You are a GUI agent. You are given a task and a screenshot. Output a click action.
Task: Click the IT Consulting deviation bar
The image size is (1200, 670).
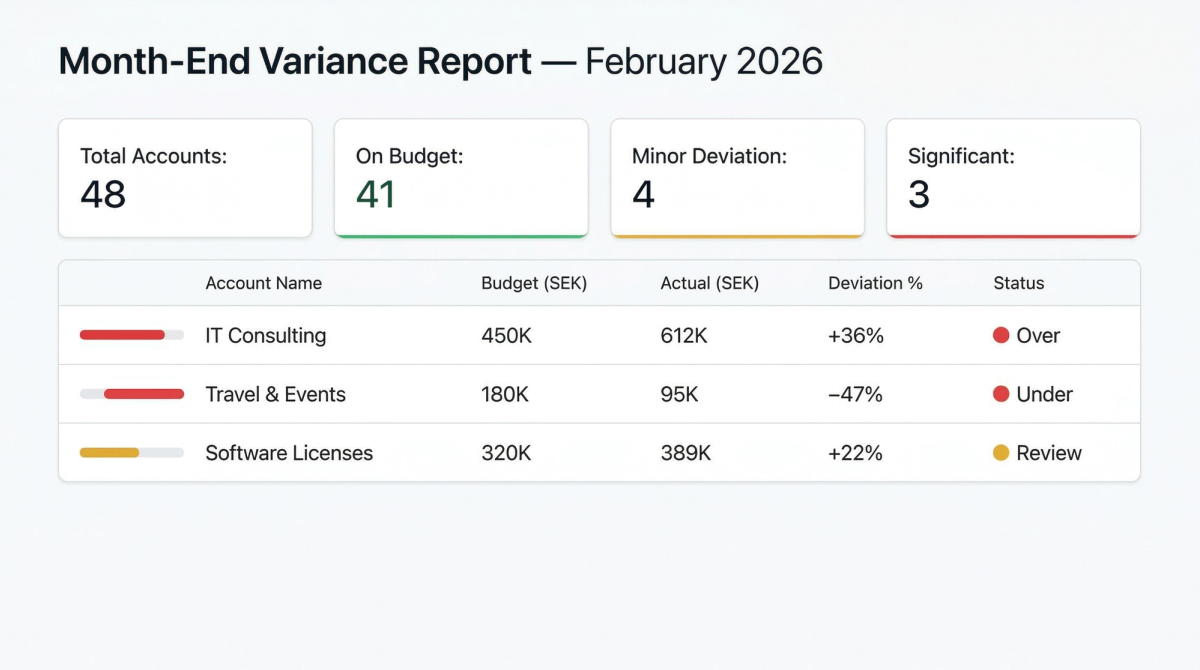pyautogui.click(x=131, y=335)
